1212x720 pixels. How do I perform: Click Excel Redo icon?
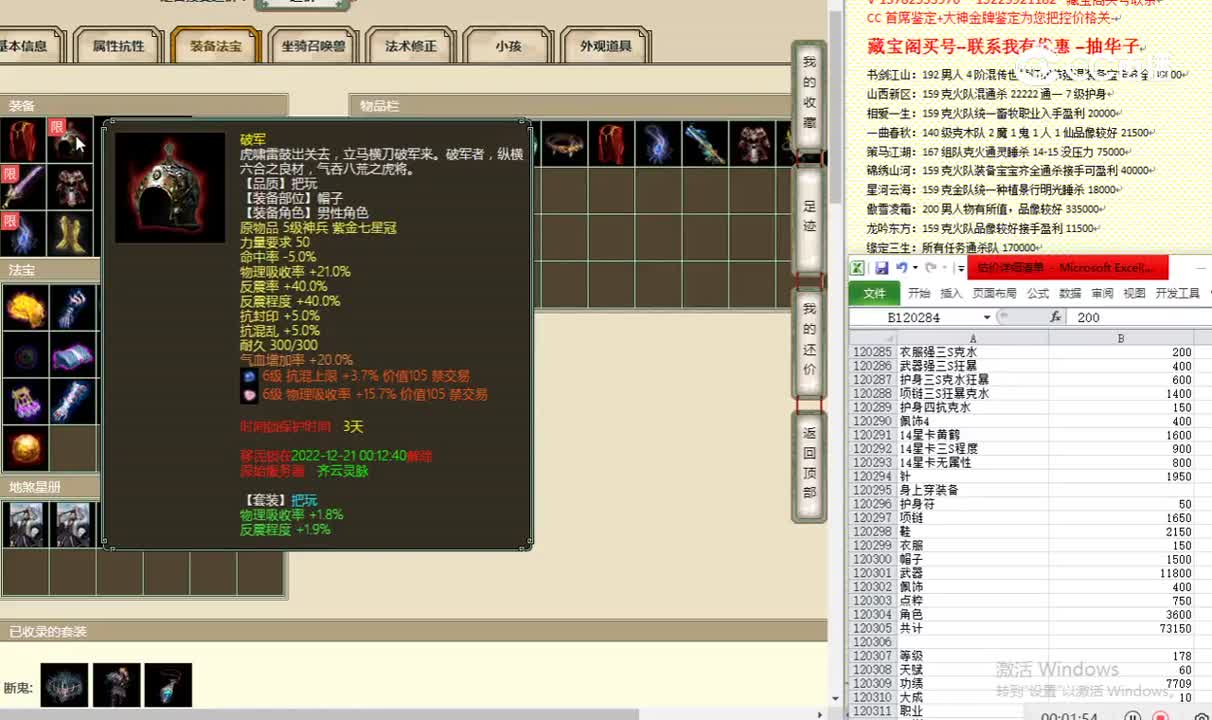pos(930,268)
